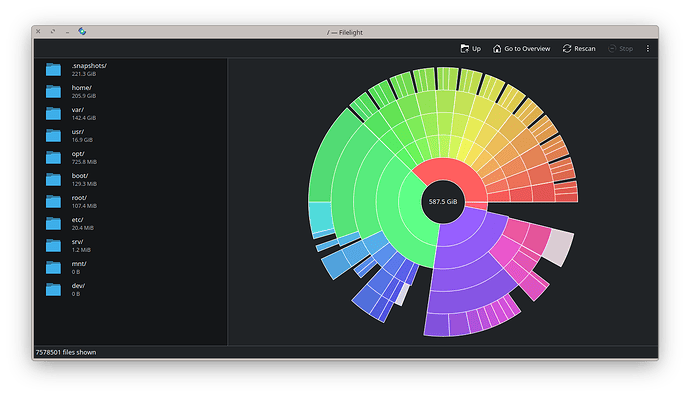Click the disabled Stop button
This screenshot has height=398, width=690.
point(620,48)
